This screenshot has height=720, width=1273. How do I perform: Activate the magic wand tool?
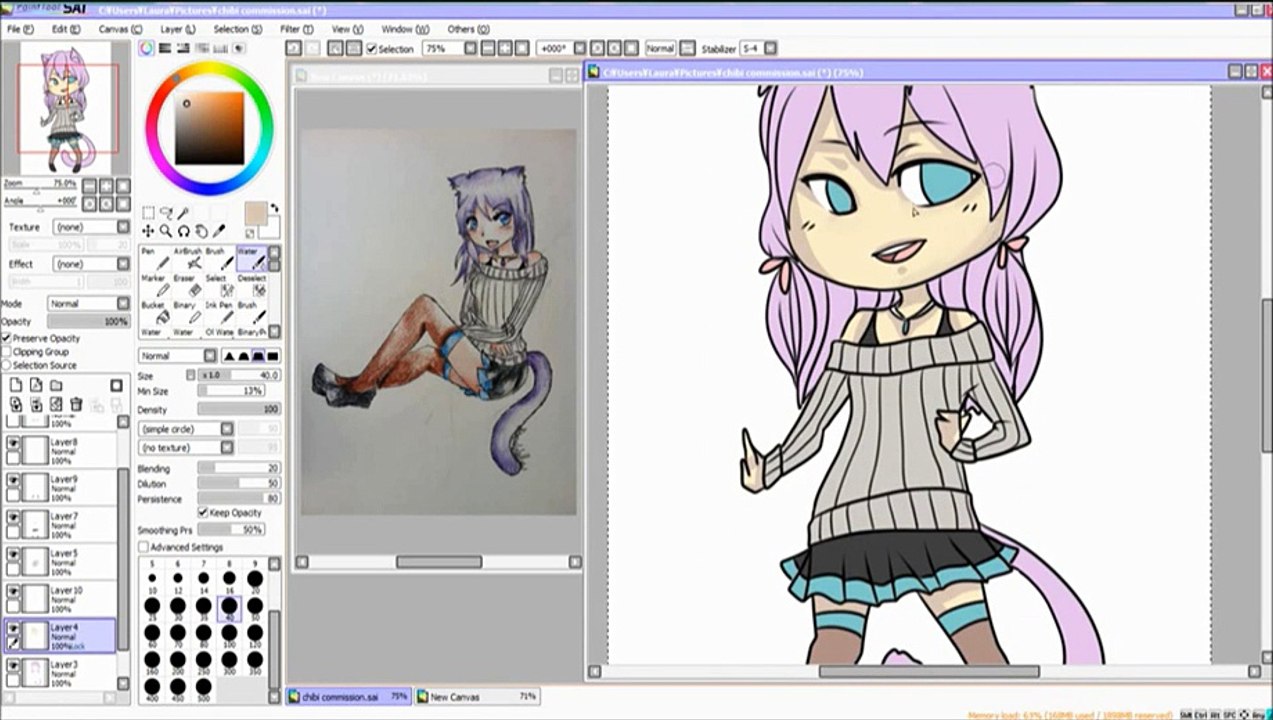click(184, 213)
